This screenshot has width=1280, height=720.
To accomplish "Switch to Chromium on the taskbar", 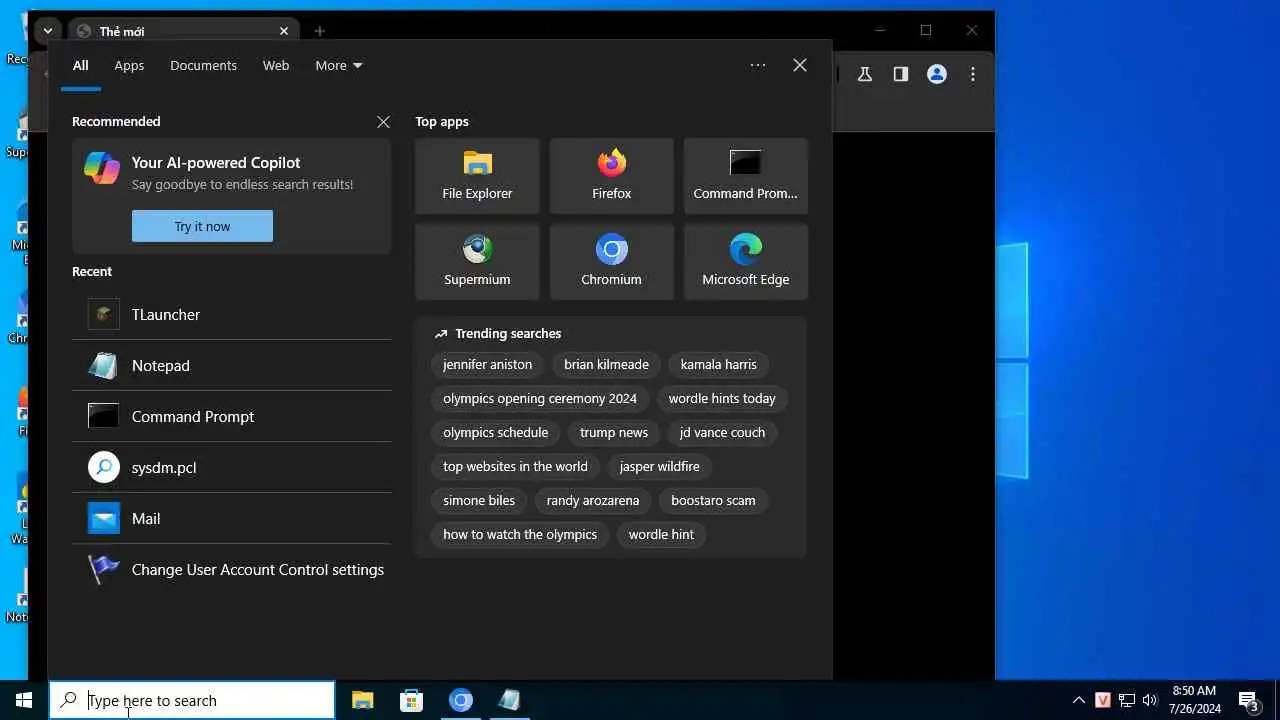I will pos(460,700).
